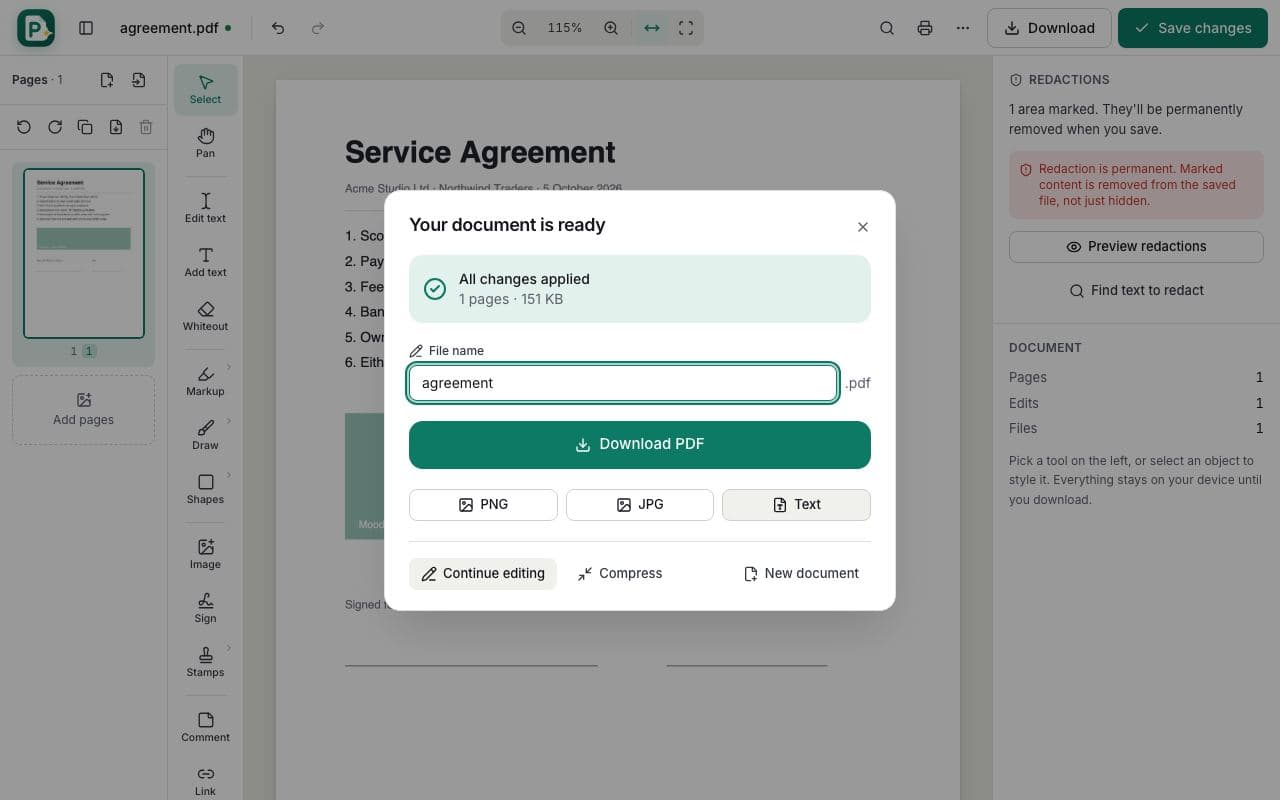Export as PNG
This screenshot has width=1280, height=800.
(x=483, y=505)
